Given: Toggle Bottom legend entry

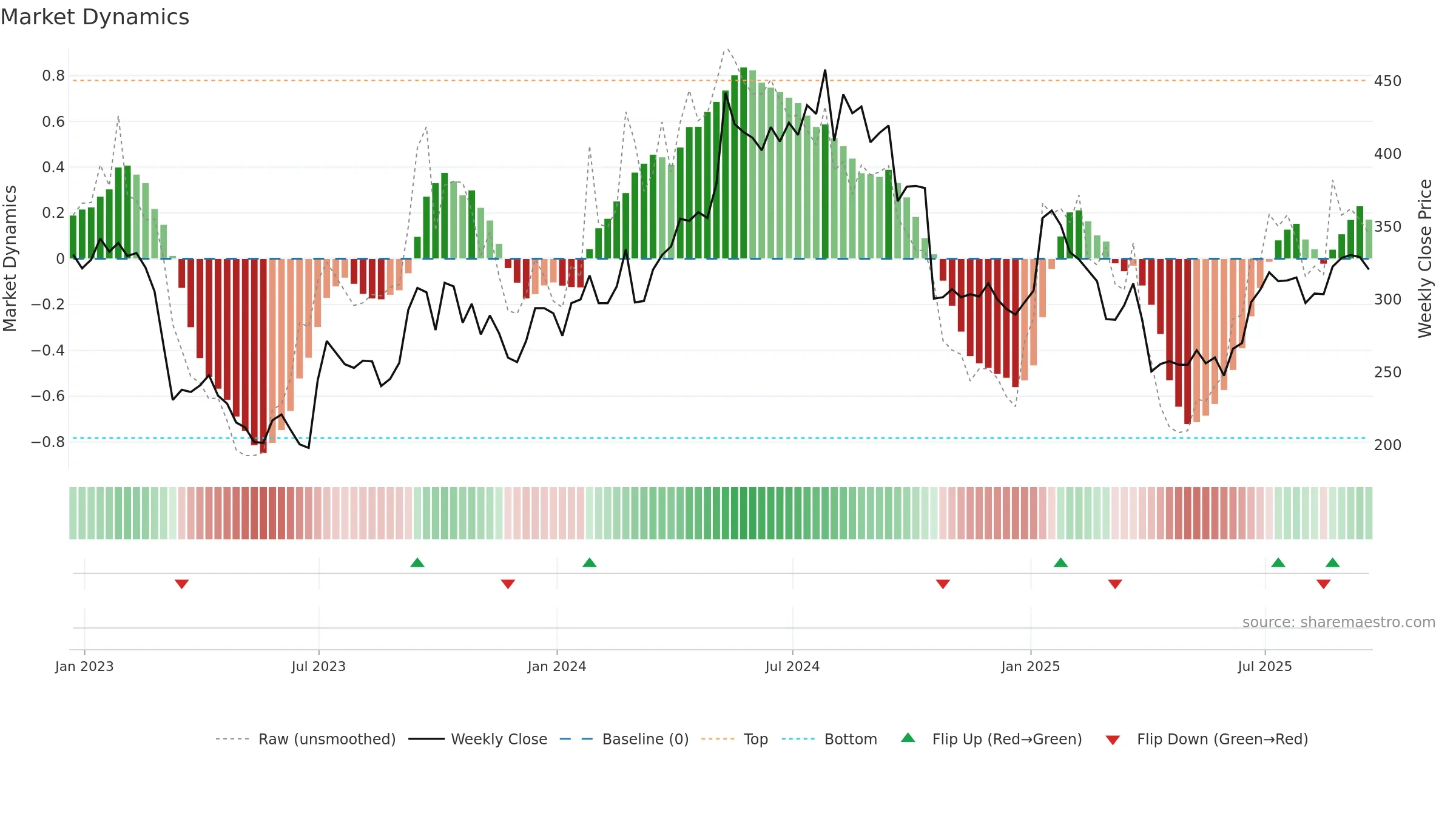Looking at the screenshot, I should click(829, 739).
